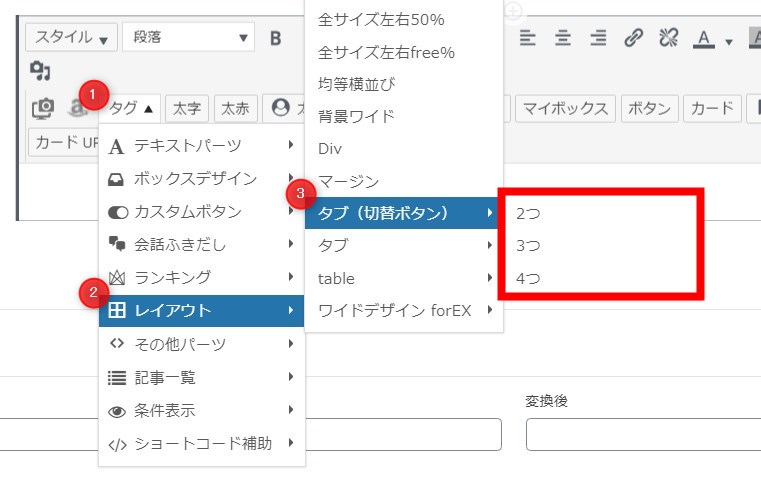Screen dimensions: 761x492
Task: Open the 段落 paragraph format dropdown
Action: tap(188, 38)
